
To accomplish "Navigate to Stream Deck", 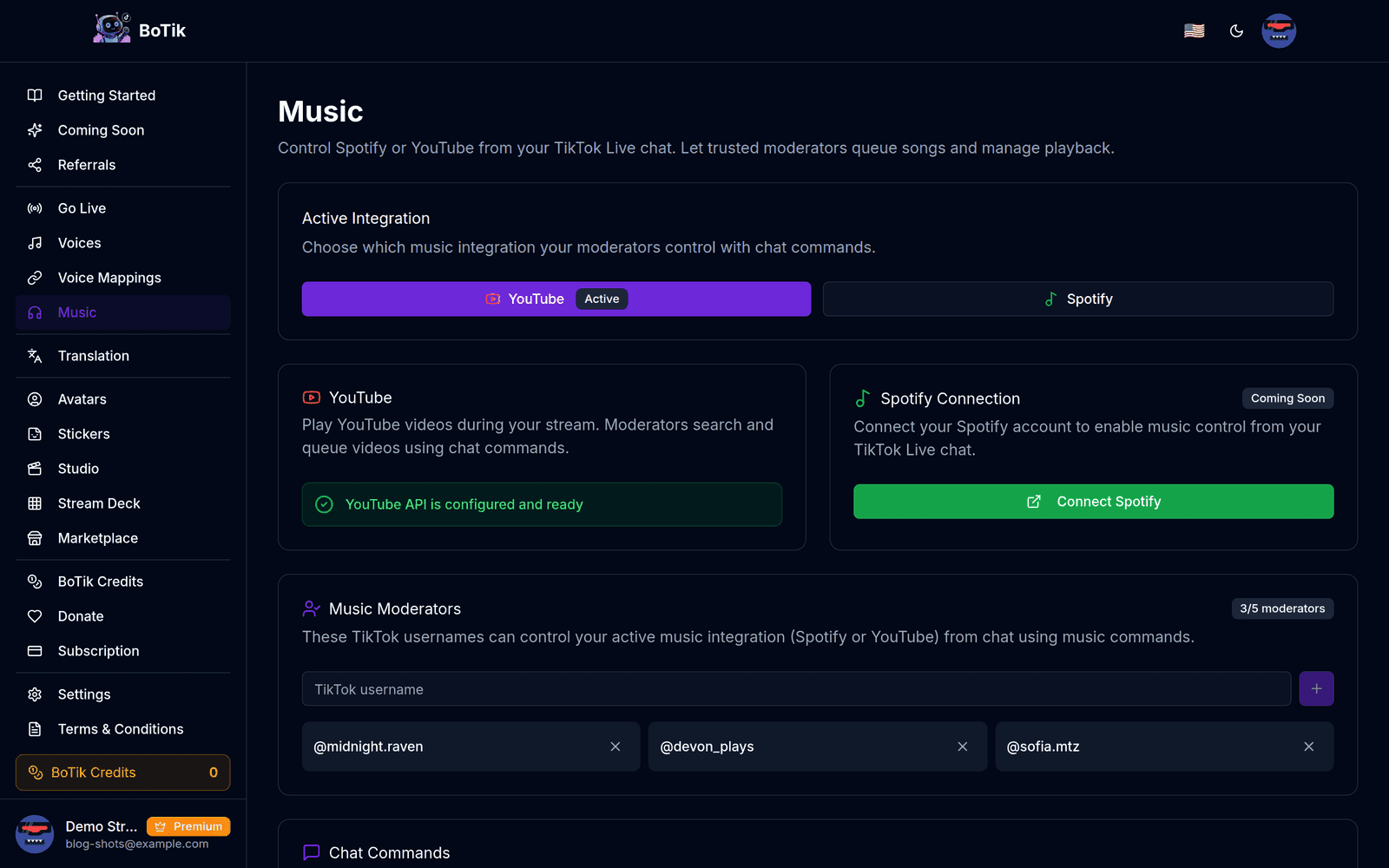I will (123, 503).
